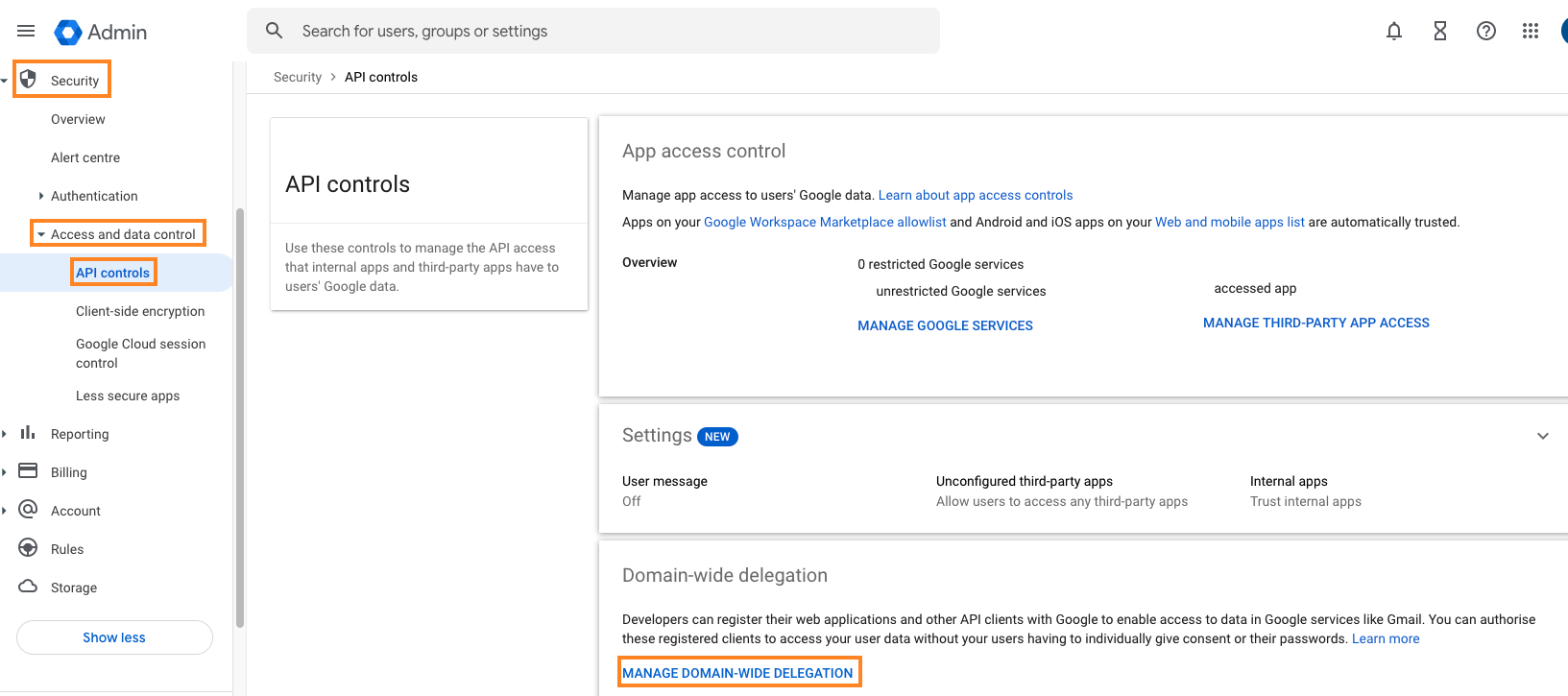
Task: Select Less secure apps menu item
Action: click(x=128, y=396)
